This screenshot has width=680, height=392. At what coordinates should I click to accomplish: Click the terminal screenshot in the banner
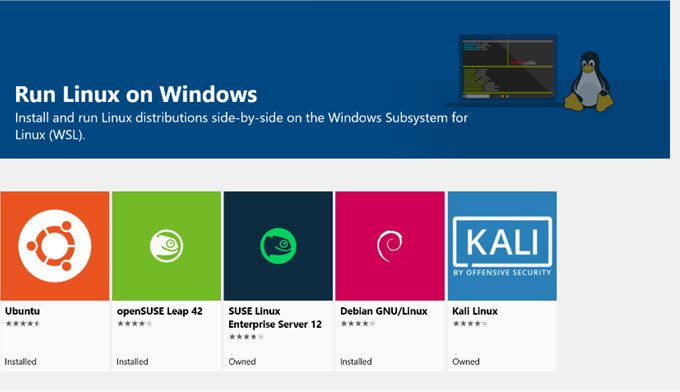point(508,69)
